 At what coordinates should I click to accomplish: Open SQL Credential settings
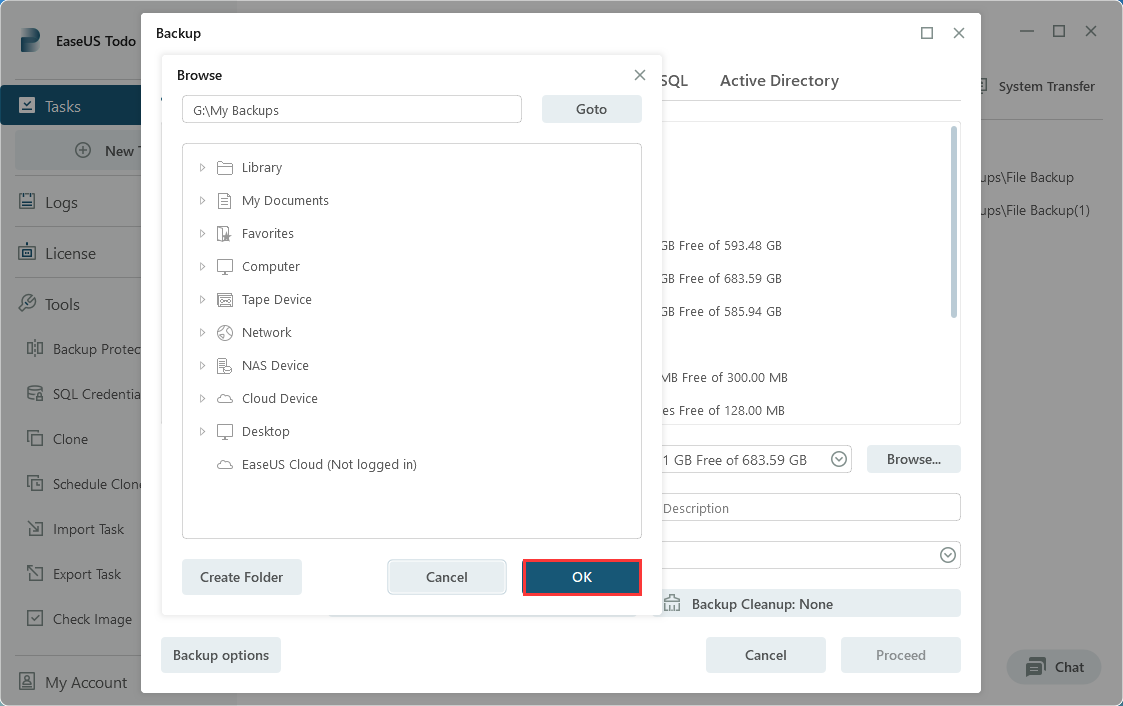[x=85, y=393]
